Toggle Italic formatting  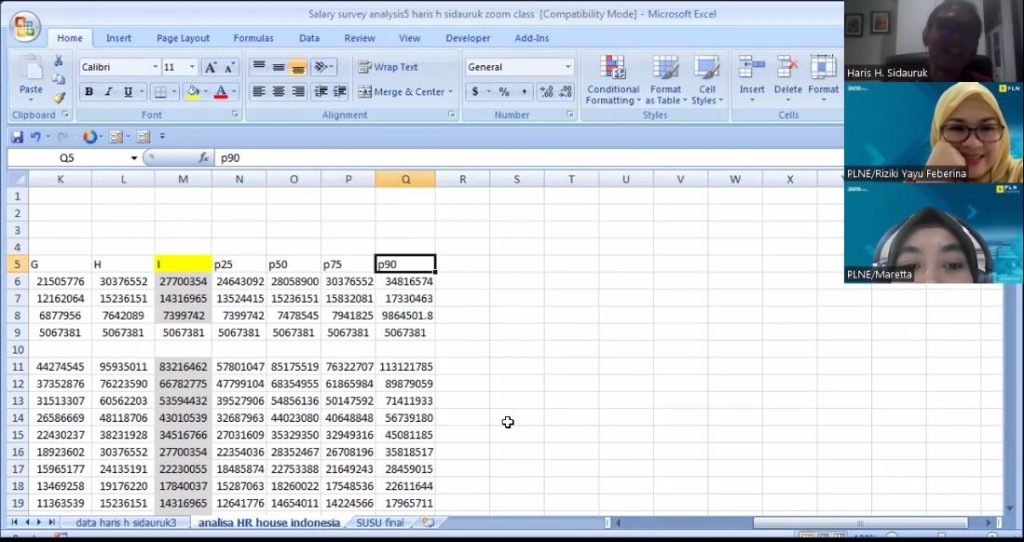108,92
